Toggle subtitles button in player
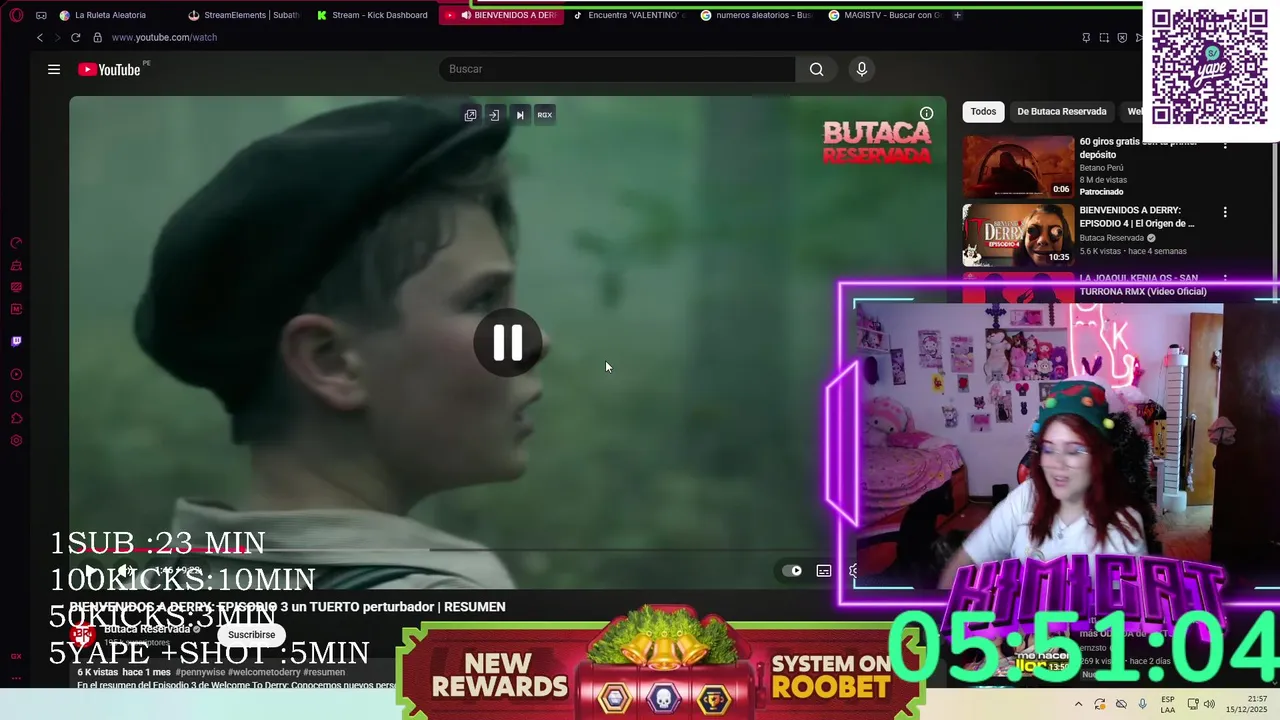Viewport: 1280px width, 720px height. 824,571
